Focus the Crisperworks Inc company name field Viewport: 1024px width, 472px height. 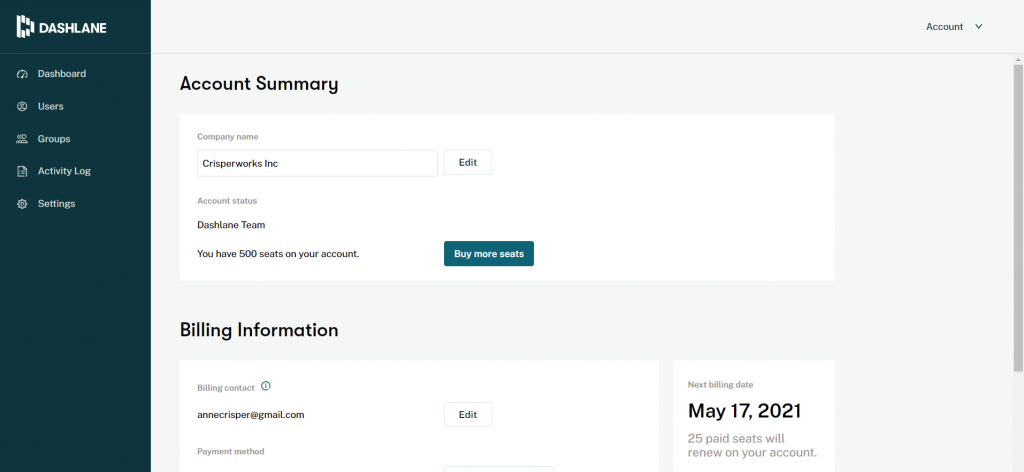(x=317, y=163)
